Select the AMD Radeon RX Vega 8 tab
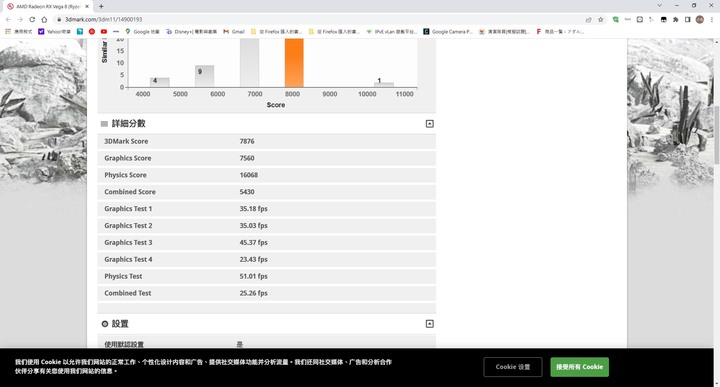Image resolution: width=720 pixels, height=387 pixels. point(48,6)
